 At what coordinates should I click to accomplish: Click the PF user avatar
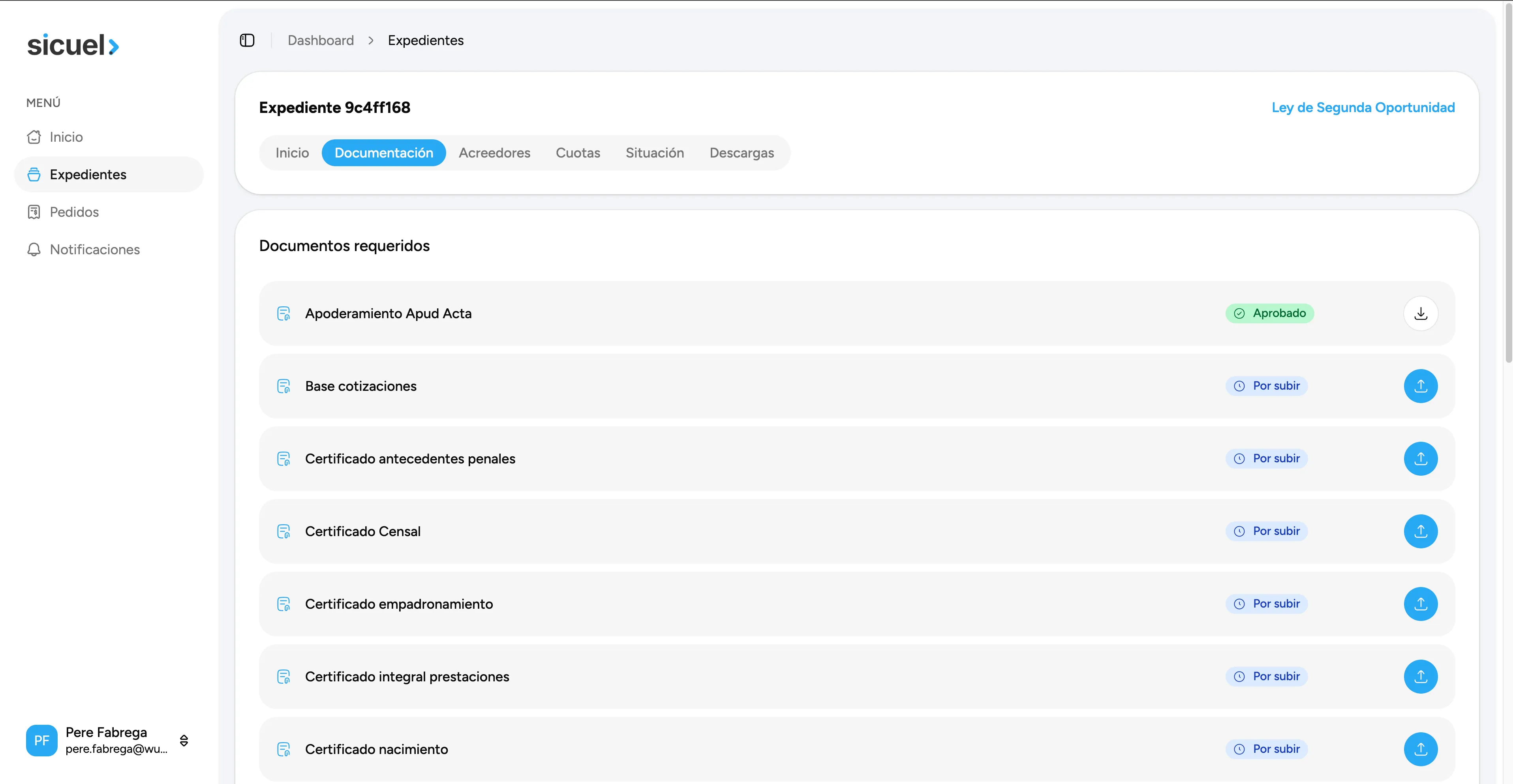point(42,741)
